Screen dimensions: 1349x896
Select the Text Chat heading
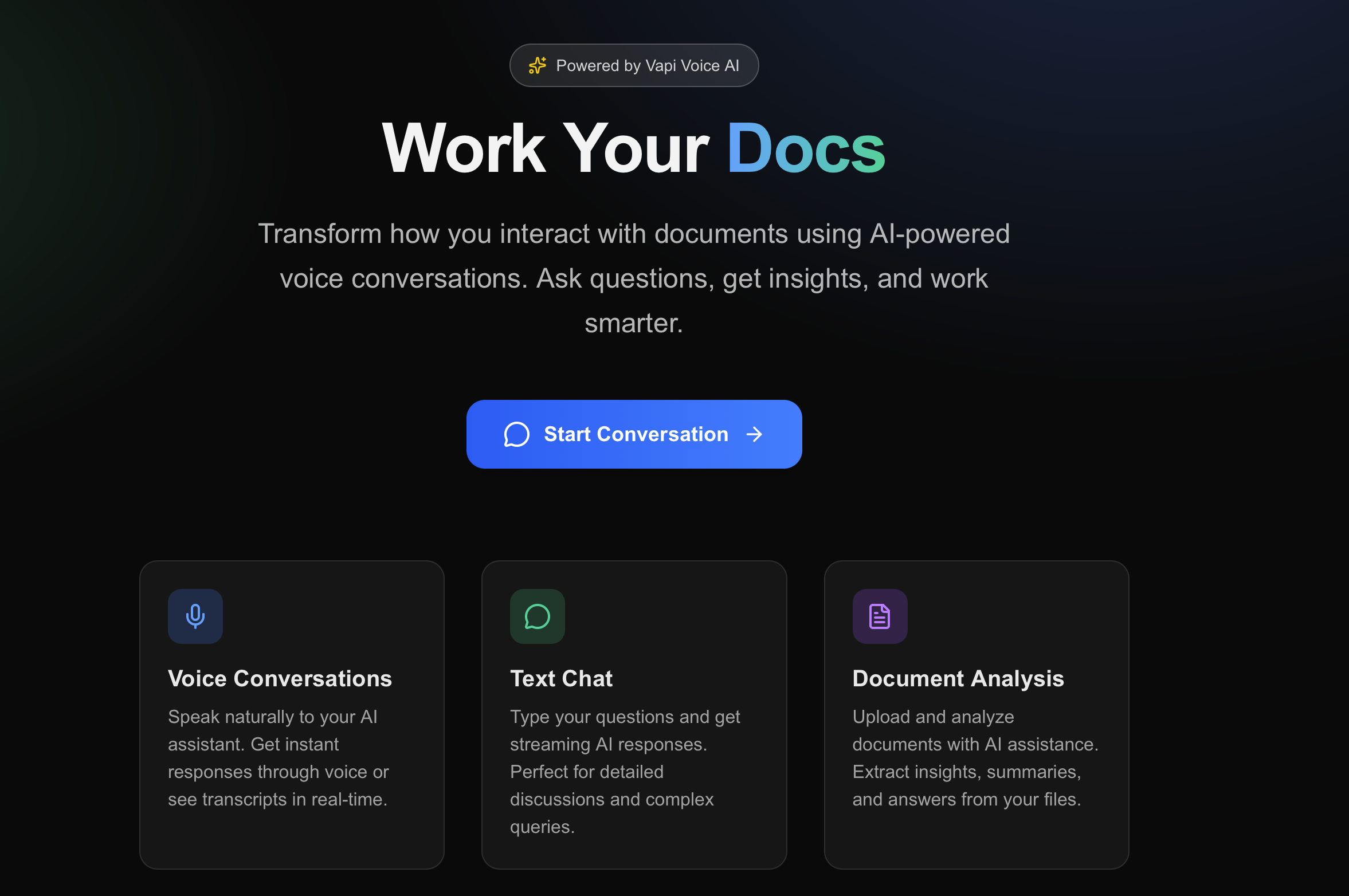pos(561,678)
